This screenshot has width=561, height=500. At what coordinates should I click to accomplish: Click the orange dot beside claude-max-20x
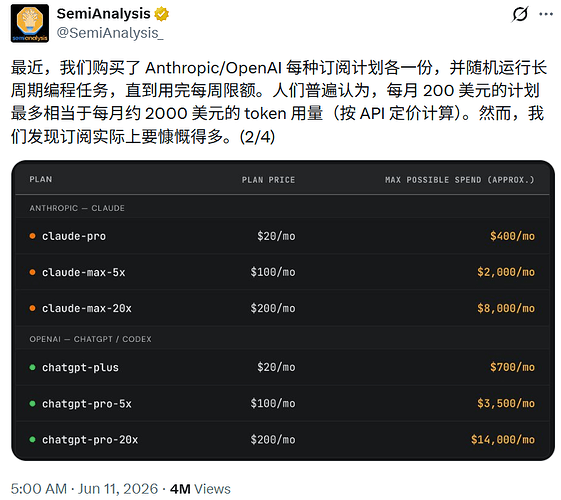(32, 308)
